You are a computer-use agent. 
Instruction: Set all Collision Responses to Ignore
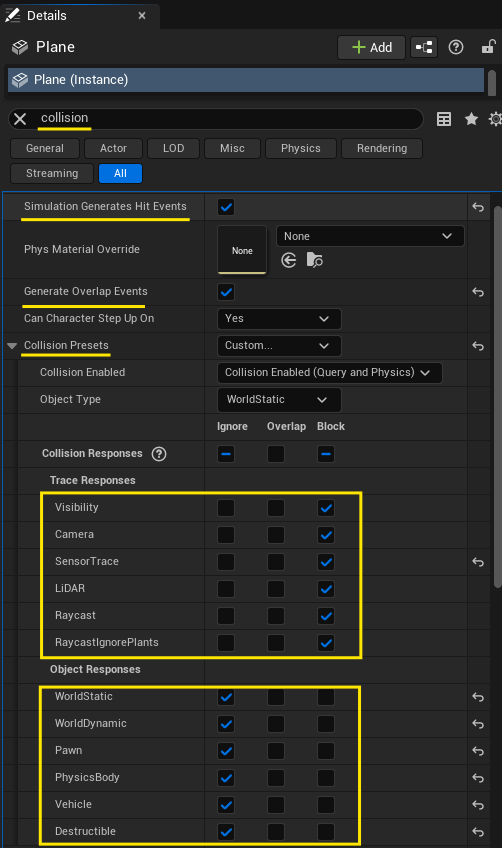pyautogui.click(x=226, y=454)
